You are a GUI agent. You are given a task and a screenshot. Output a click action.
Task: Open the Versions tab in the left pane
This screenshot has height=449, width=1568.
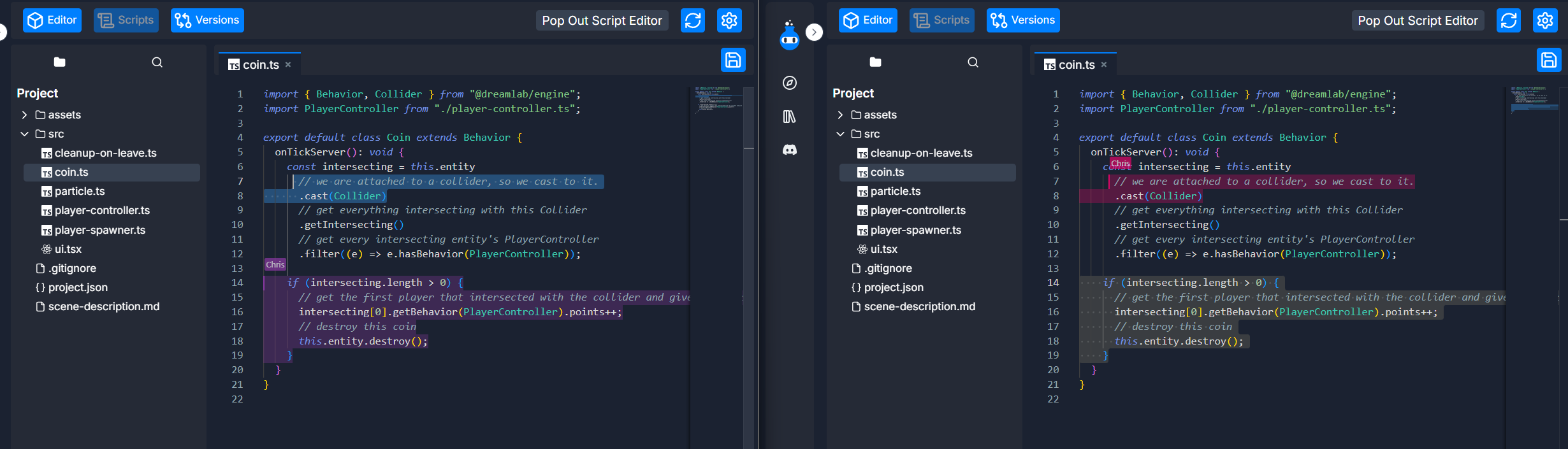207,20
